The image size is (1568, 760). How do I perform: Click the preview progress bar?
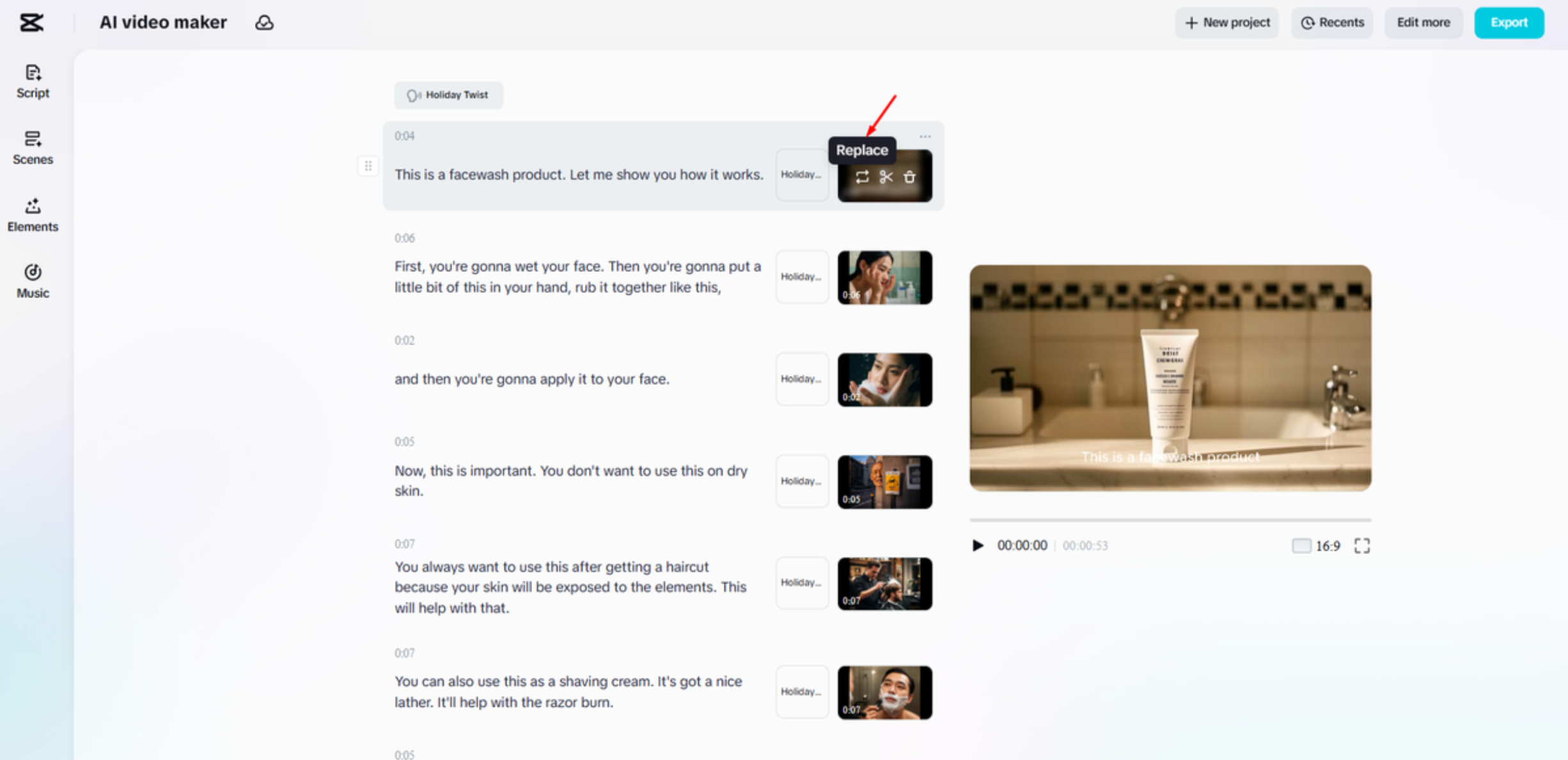pos(1170,520)
